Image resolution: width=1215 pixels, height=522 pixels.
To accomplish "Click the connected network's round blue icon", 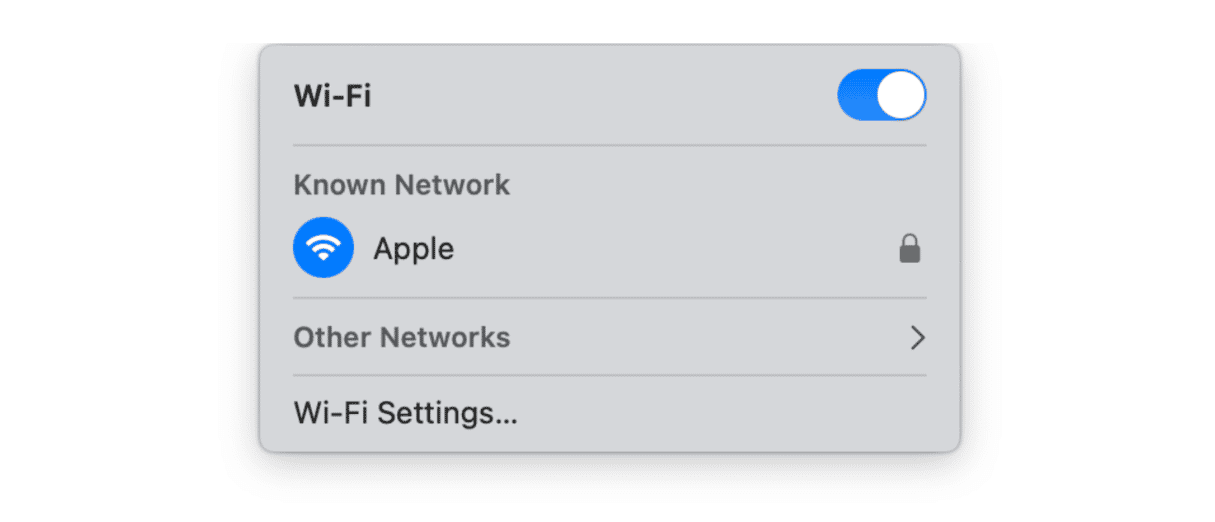I will (323, 248).
